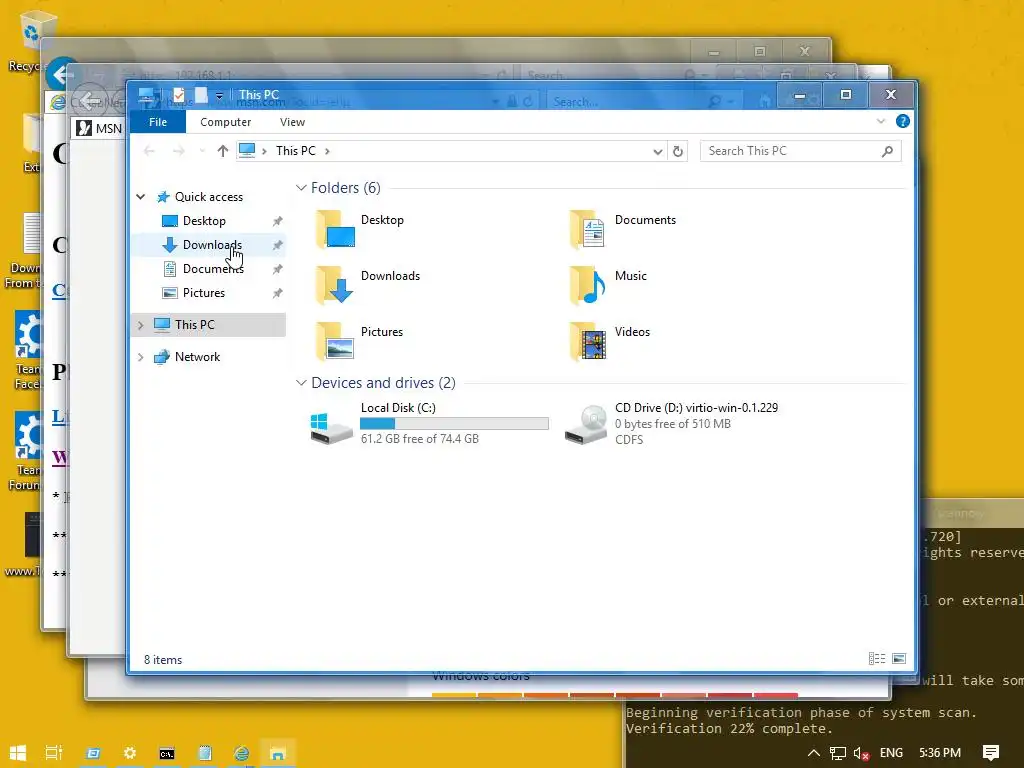Click the Local Disk (C:) usage bar
Viewport: 1024px width, 768px height.
pyautogui.click(x=455, y=424)
